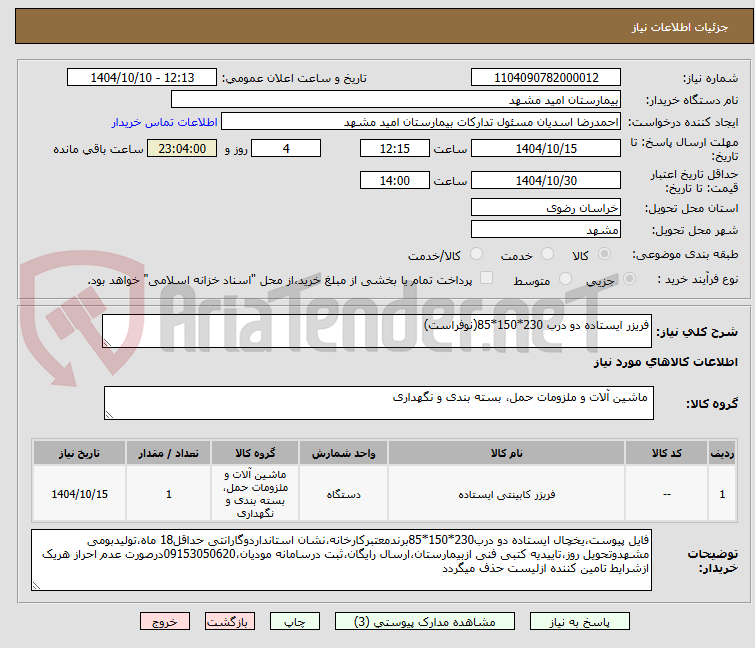Click the remaining time field 23:04:00

tap(182, 148)
